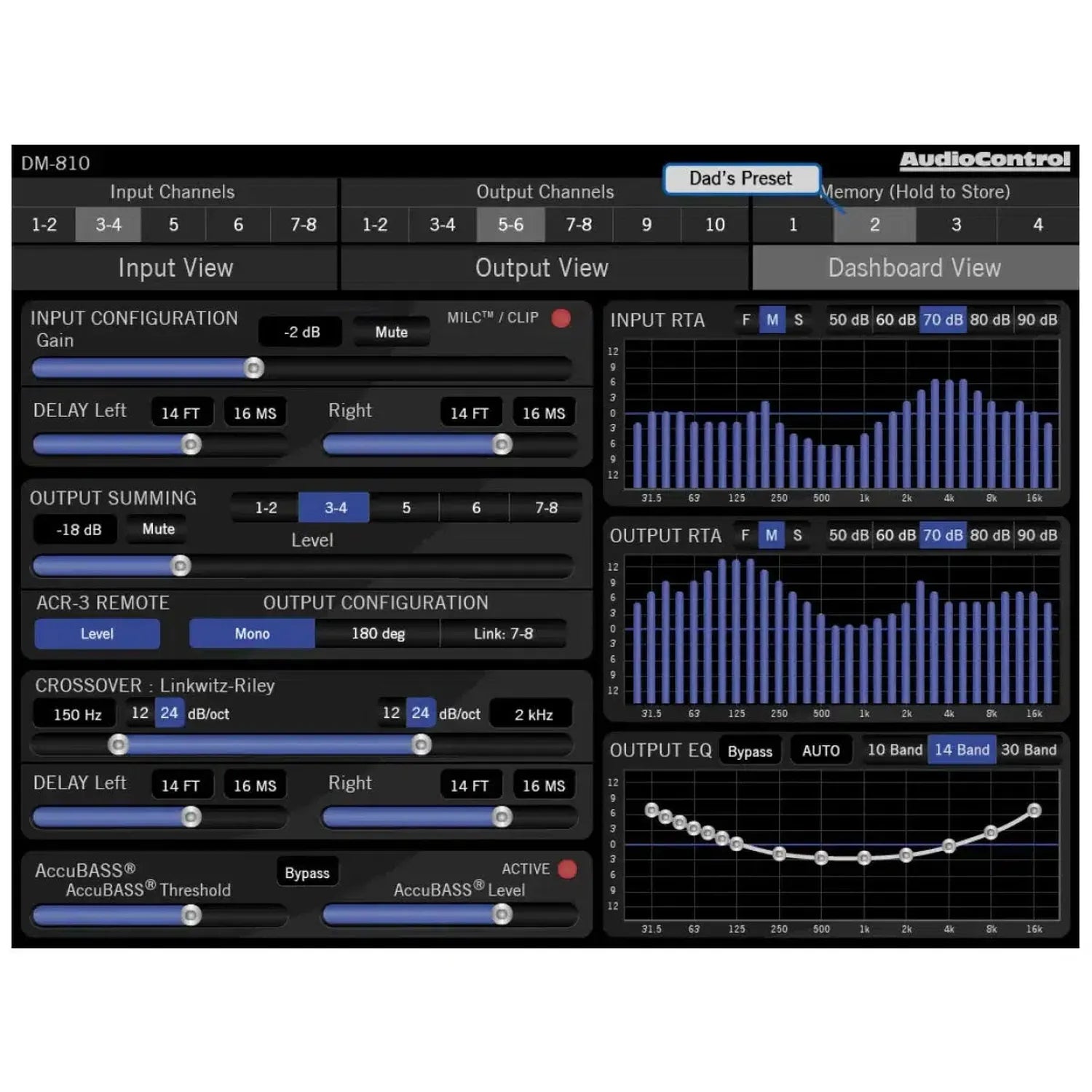
Task: Click the MILC/CLIP indicator light
Action: (561, 317)
